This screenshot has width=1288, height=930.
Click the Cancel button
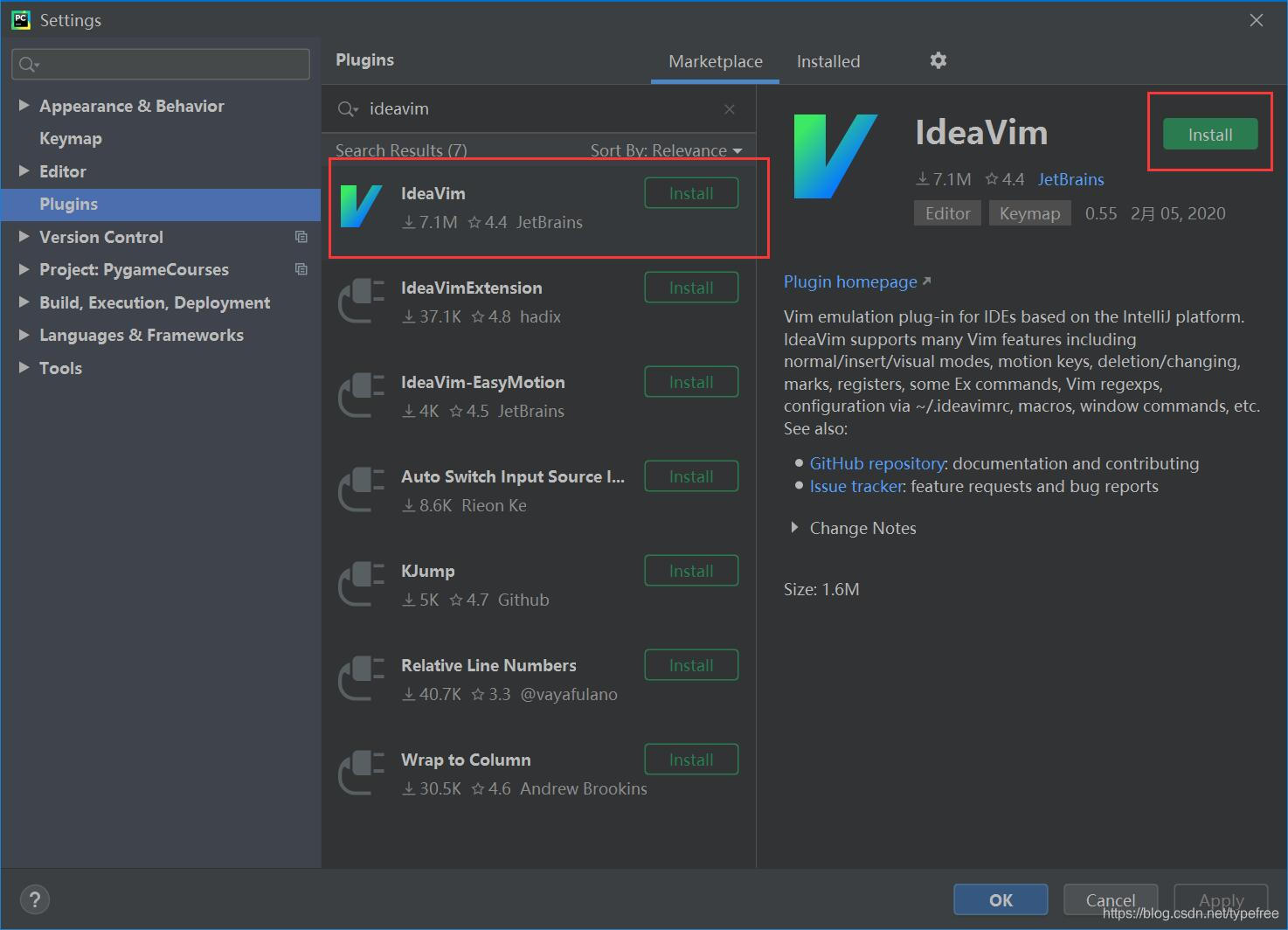[x=1111, y=899]
